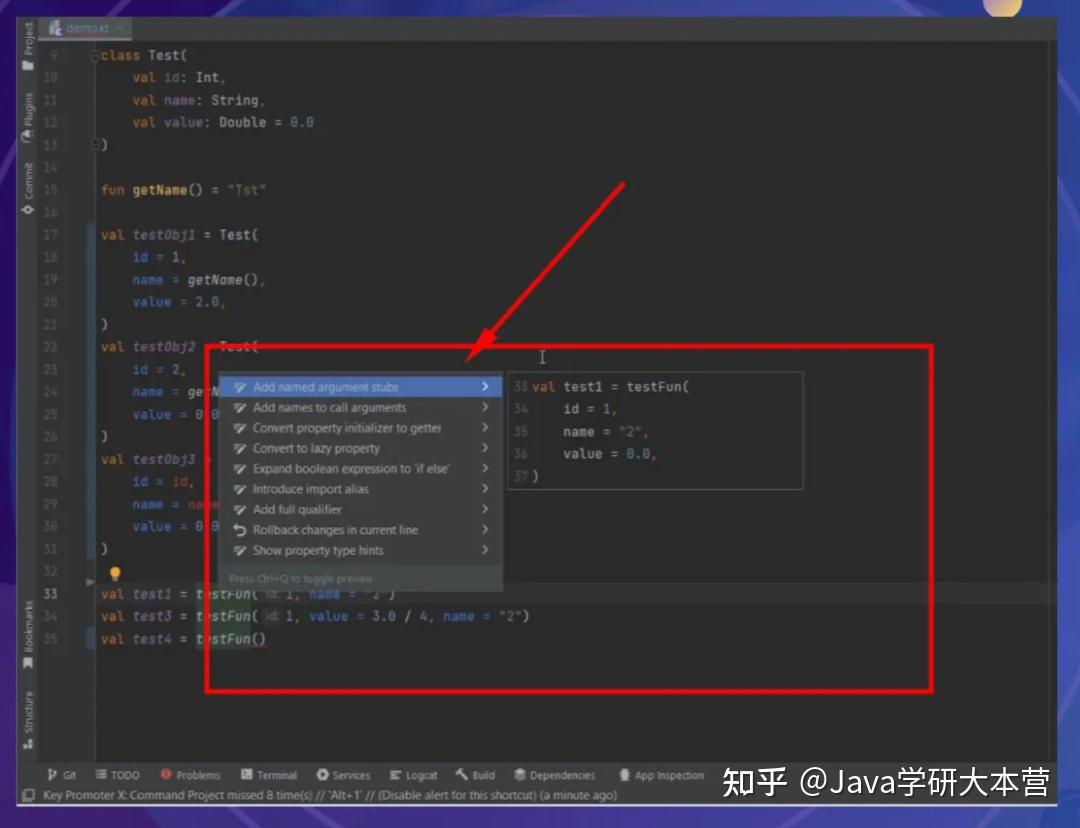The height and width of the screenshot is (828, 1080).
Task: Open the App Inspection panel
Action: [x=661, y=773]
